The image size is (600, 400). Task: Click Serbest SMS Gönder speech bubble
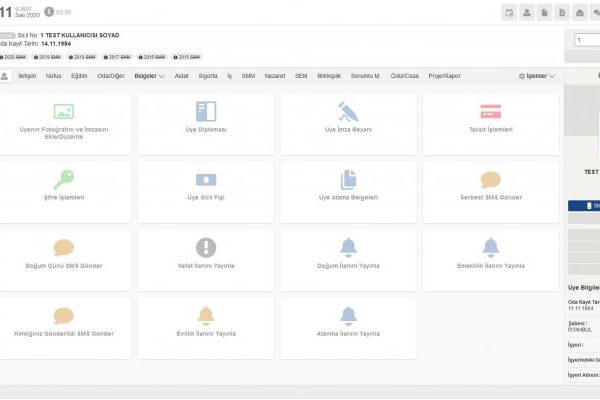click(491, 180)
